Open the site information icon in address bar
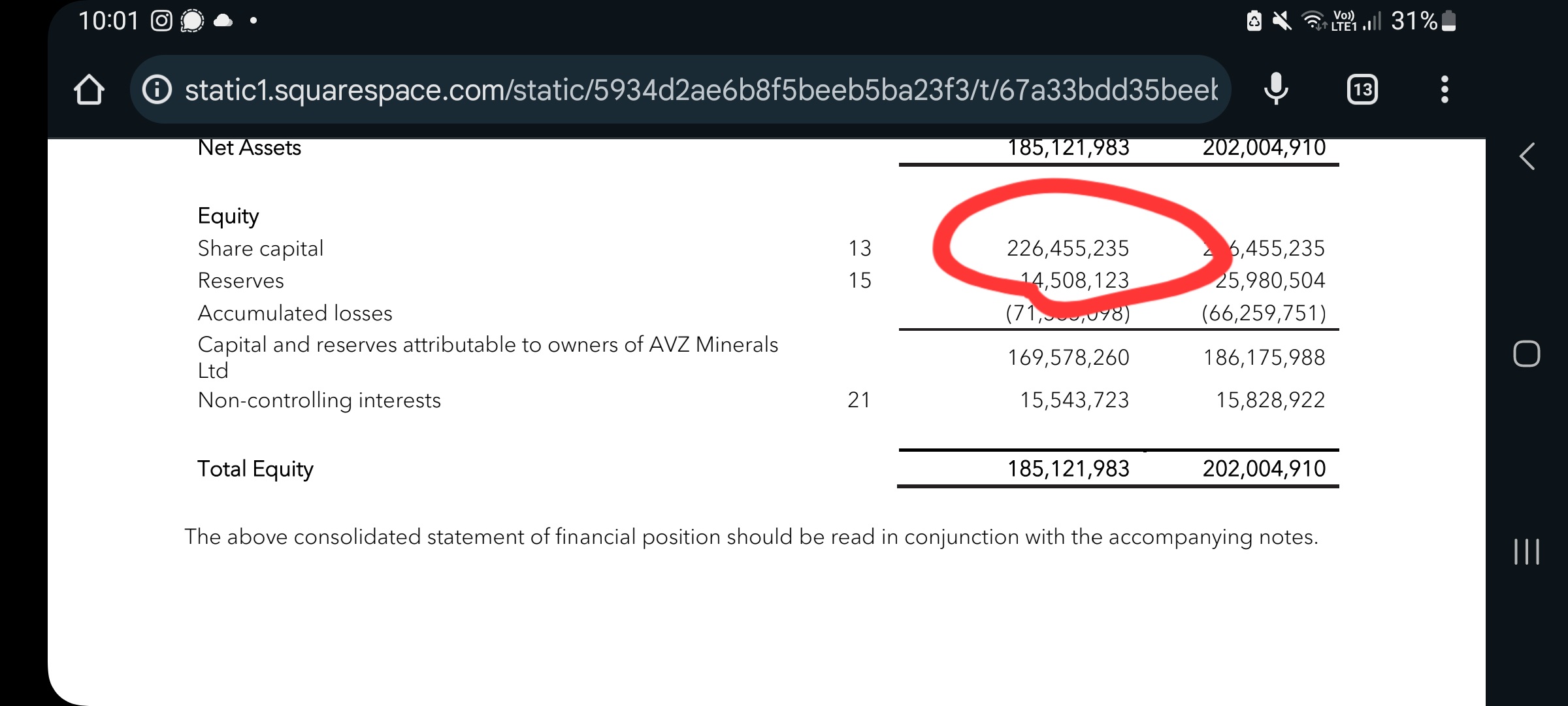Screen dimensions: 1568x706 click(x=157, y=90)
